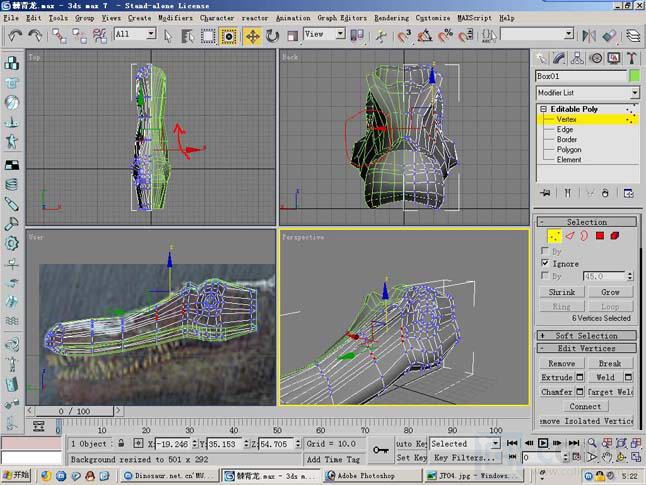Screen dimensions: 646x485
Task: Select the Bind to Space Warp tool
Action: [99, 36]
